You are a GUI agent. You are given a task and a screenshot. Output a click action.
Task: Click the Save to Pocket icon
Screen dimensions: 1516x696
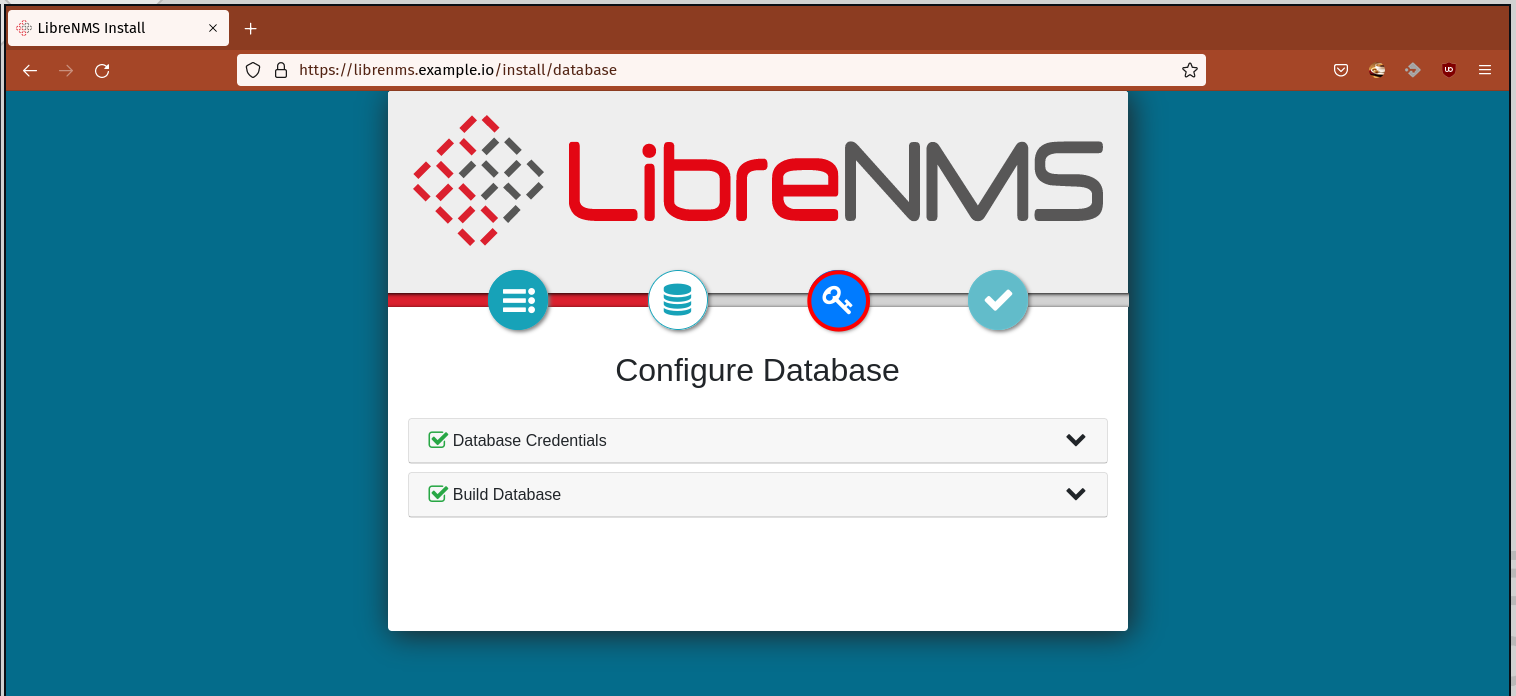point(1341,70)
